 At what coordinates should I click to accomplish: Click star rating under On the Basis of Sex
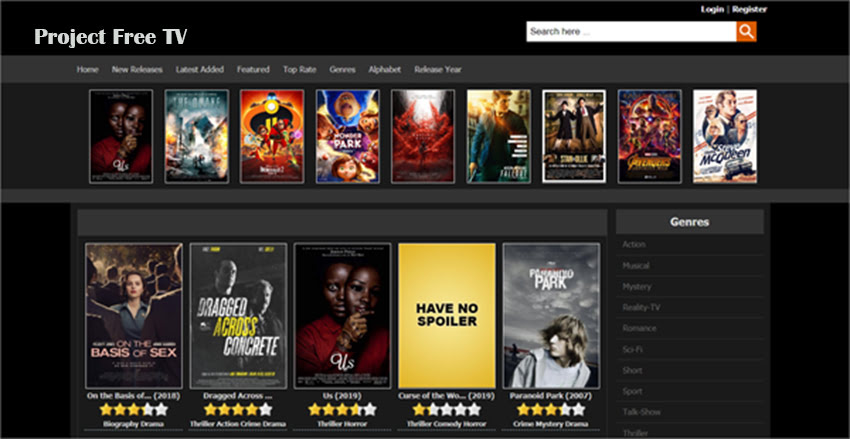(134, 409)
